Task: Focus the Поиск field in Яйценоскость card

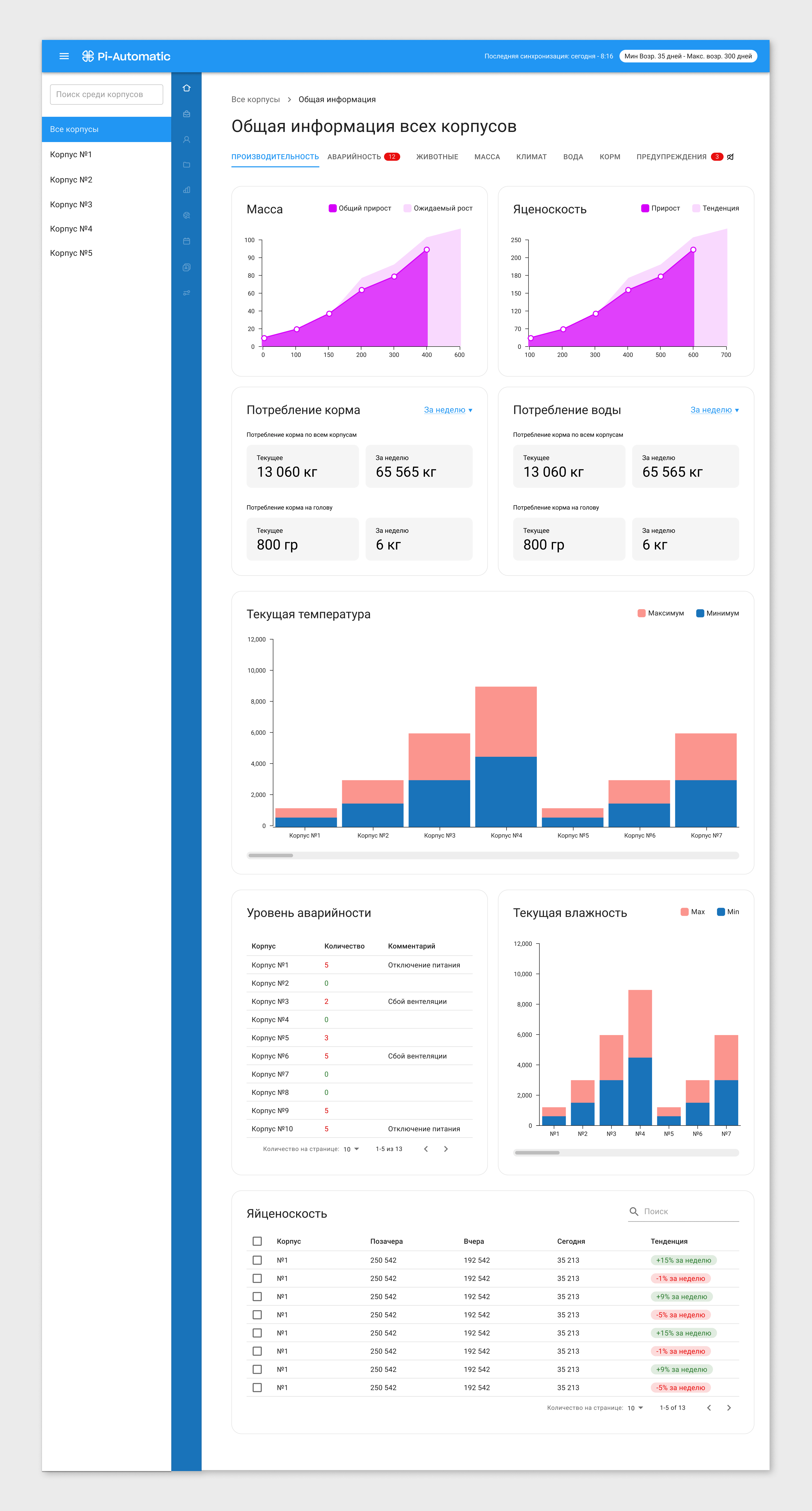Action: (x=684, y=1212)
